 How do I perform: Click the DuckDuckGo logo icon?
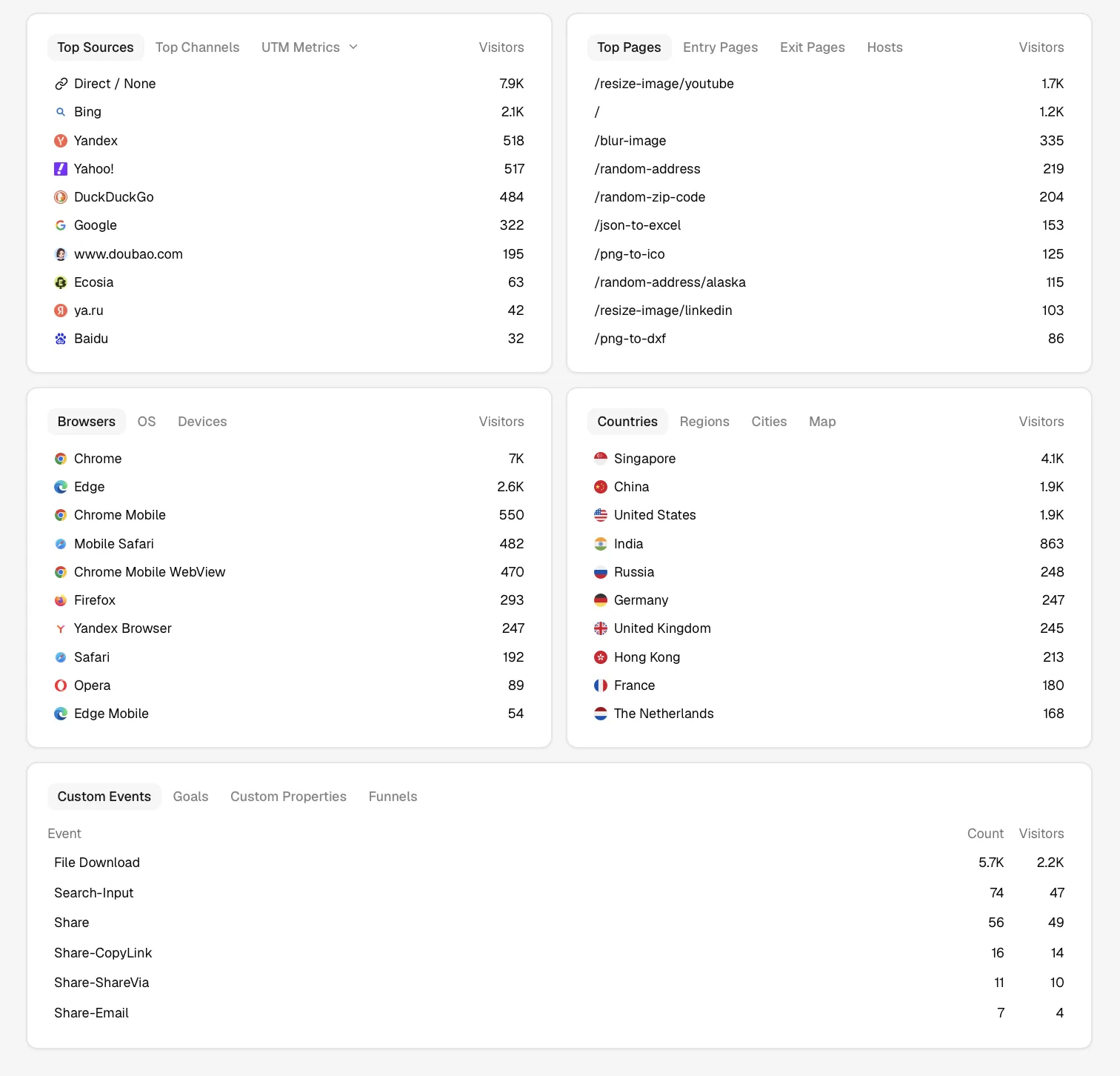pyautogui.click(x=61, y=197)
